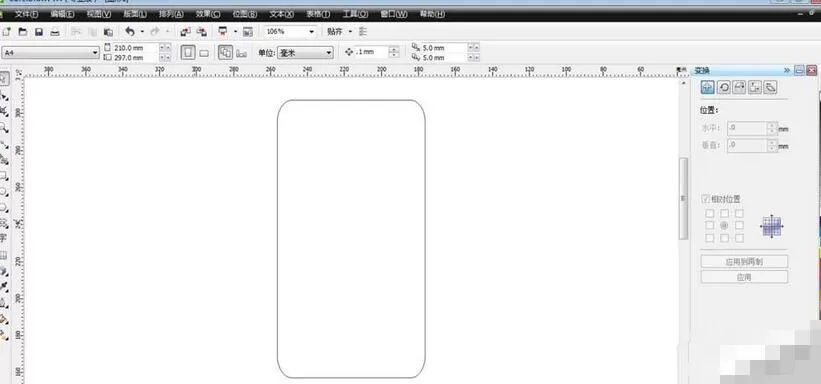This screenshot has height=384, width=821.
Task: Switch to Skew in Transform docker
Action: [771, 87]
